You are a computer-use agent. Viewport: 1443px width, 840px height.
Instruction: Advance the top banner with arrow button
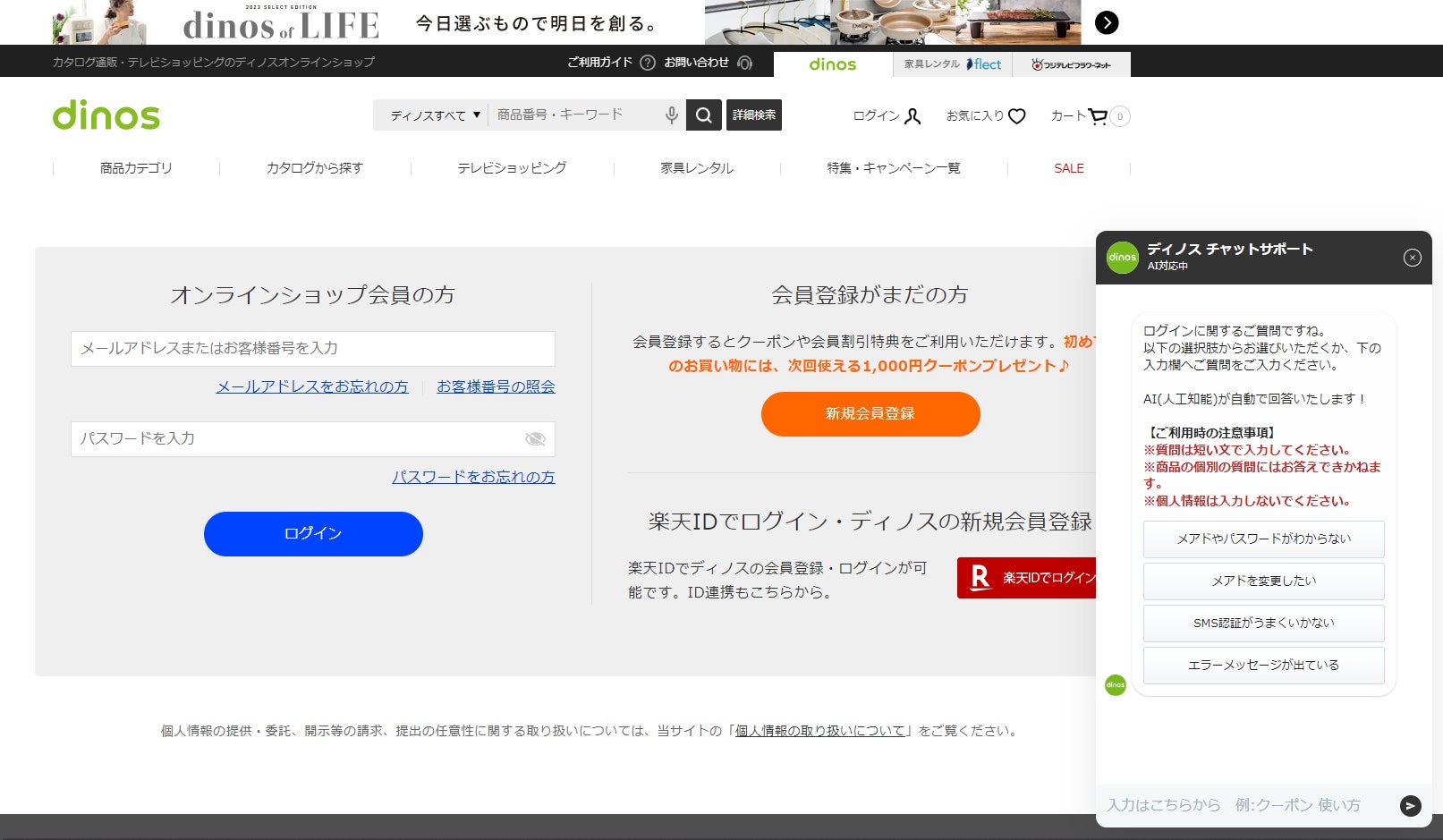pos(1107,22)
